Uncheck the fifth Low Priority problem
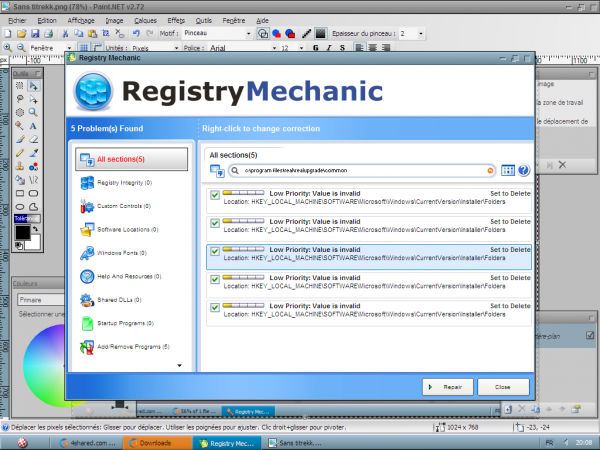The height and width of the screenshot is (450, 600). 214,307
